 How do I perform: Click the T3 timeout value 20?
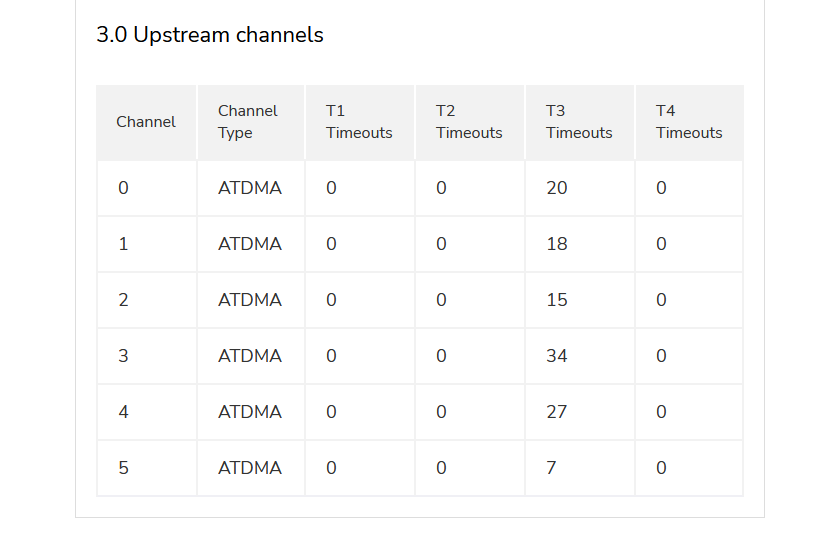click(x=557, y=188)
